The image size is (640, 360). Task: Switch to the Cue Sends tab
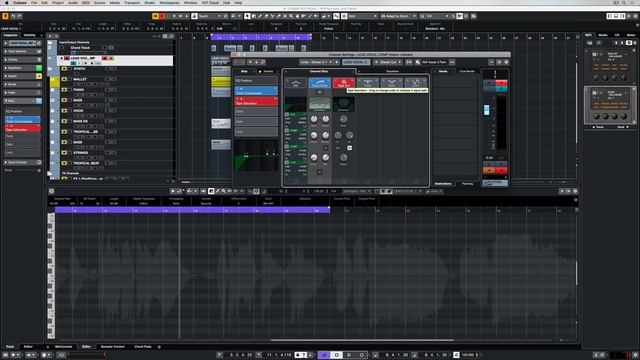point(467,71)
